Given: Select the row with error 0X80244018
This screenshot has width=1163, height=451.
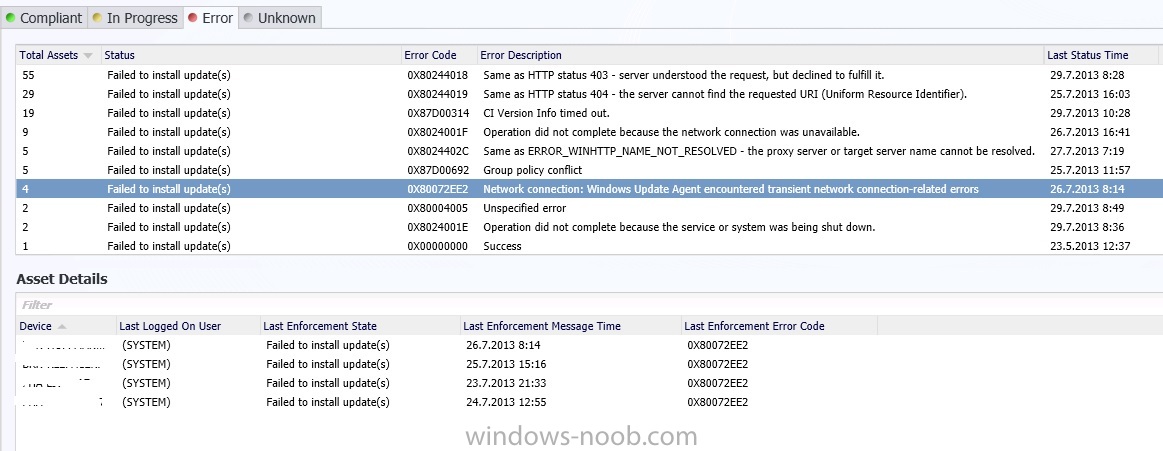Looking at the screenshot, I should click(586, 75).
